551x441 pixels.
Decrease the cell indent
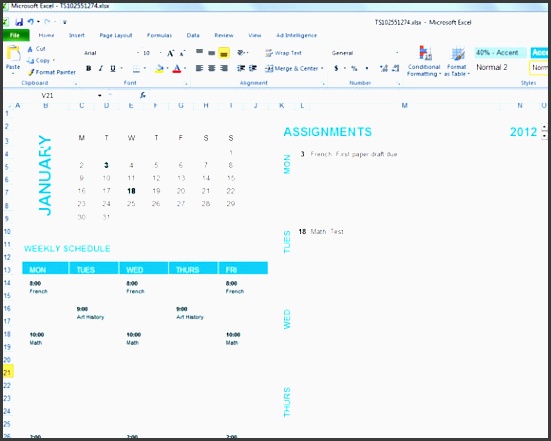point(241,68)
